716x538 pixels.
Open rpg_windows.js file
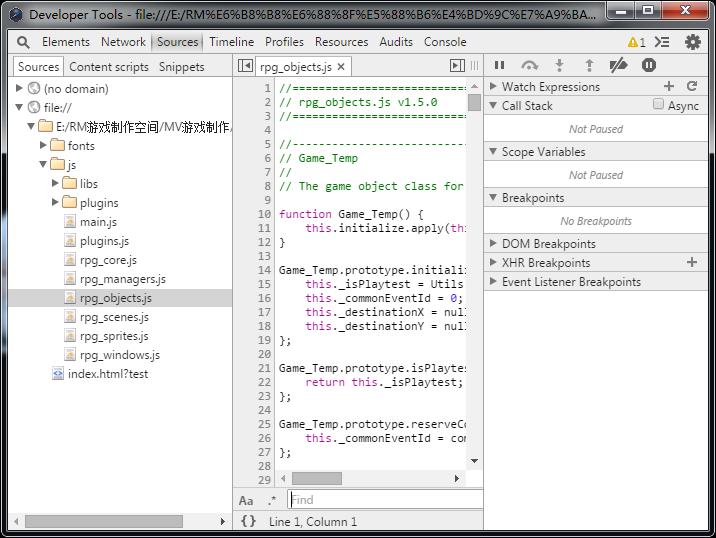pyautogui.click(x=120, y=355)
